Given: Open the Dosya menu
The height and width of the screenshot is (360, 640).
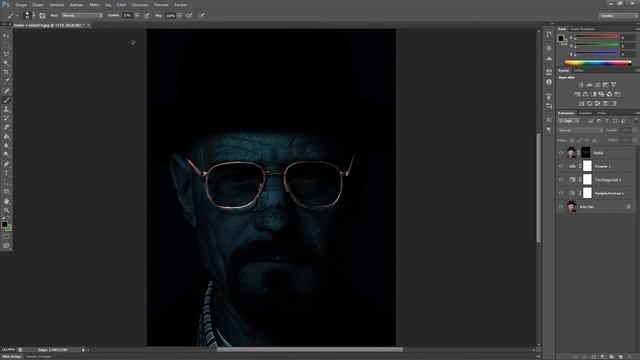Looking at the screenshot, I should 21,5.
